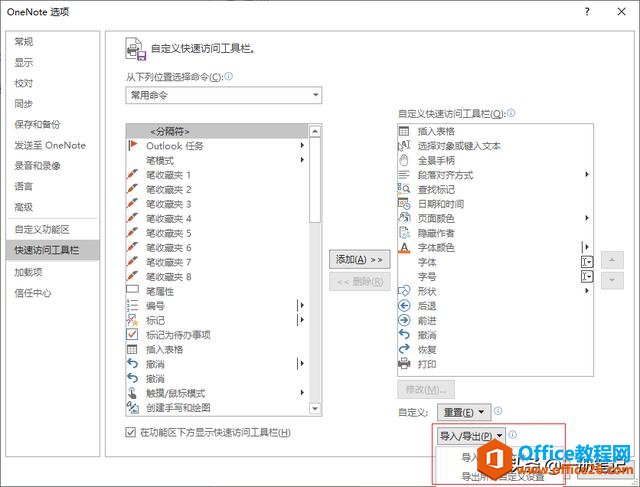640x487 pixels.
Task: Click the 笔收藏夹 4 pen icon
Action: tap(133, 218)
